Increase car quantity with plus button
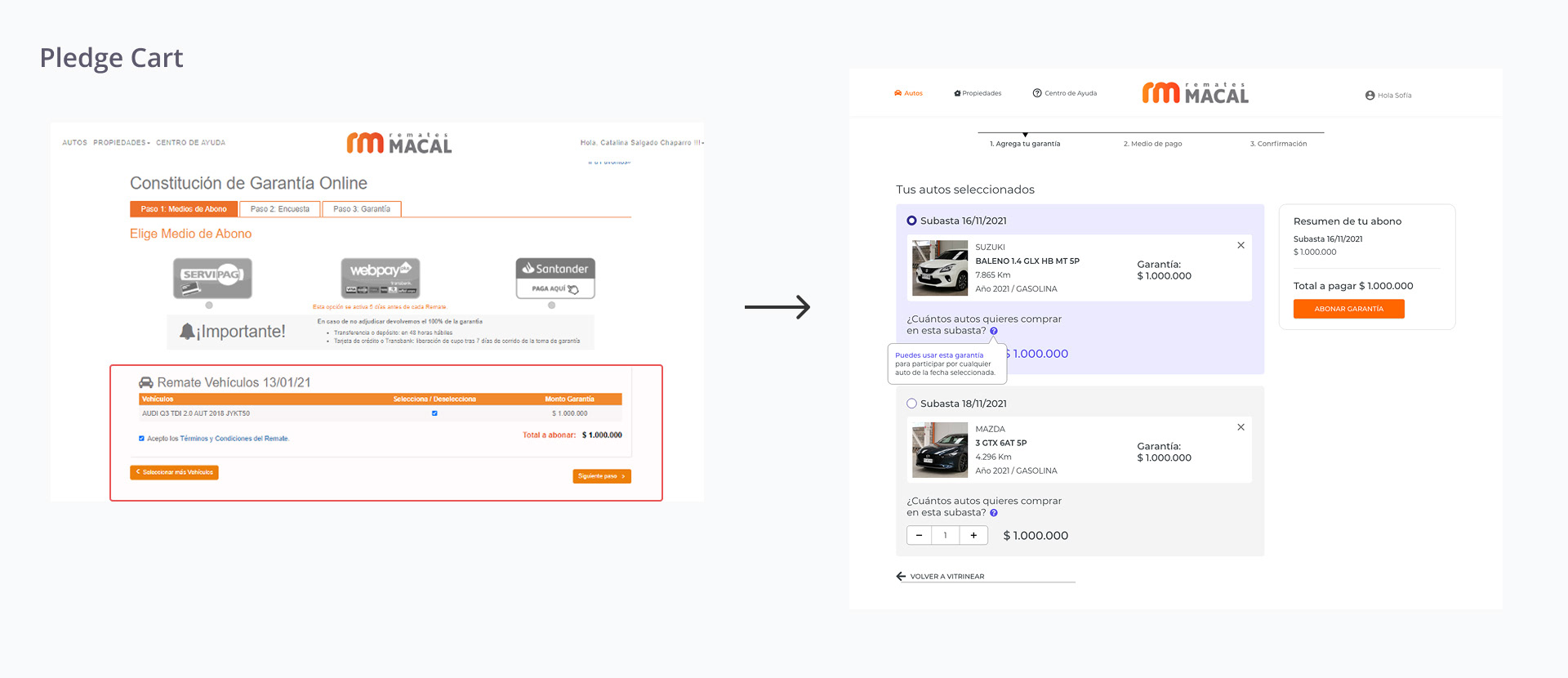 (973, 535)
